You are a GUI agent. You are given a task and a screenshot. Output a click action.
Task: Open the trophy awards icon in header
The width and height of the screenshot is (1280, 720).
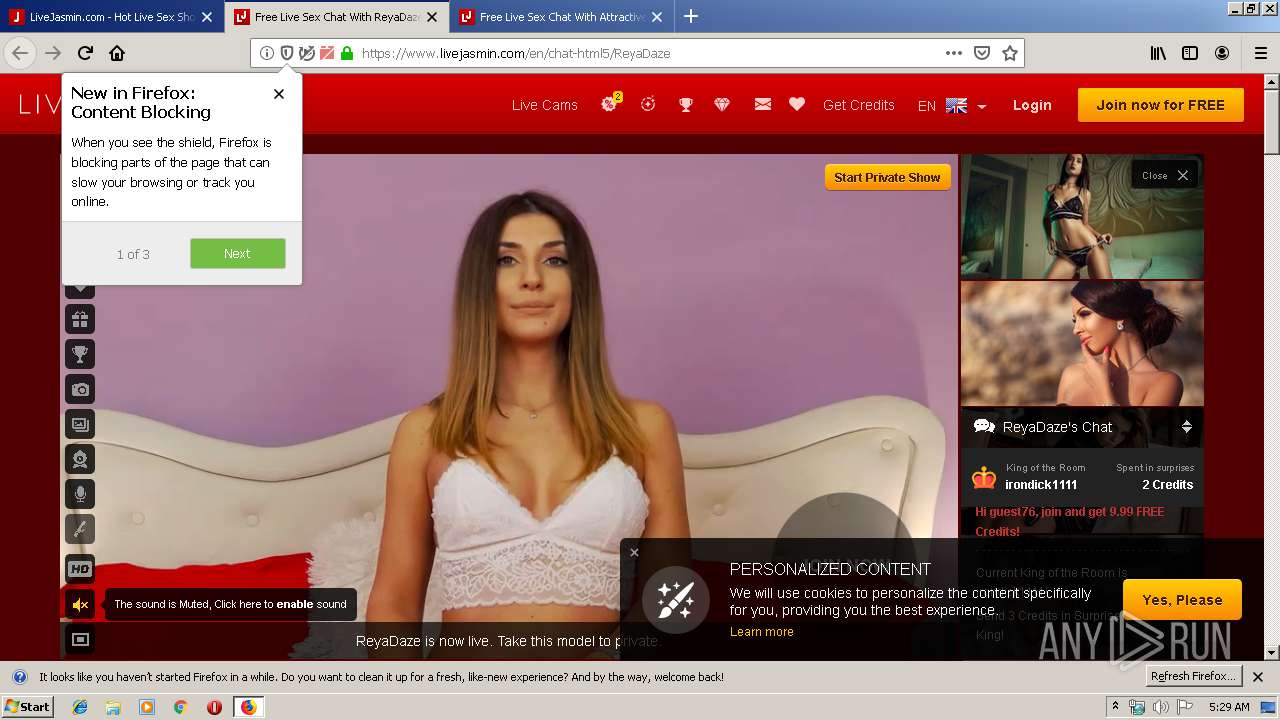[686, 104]
